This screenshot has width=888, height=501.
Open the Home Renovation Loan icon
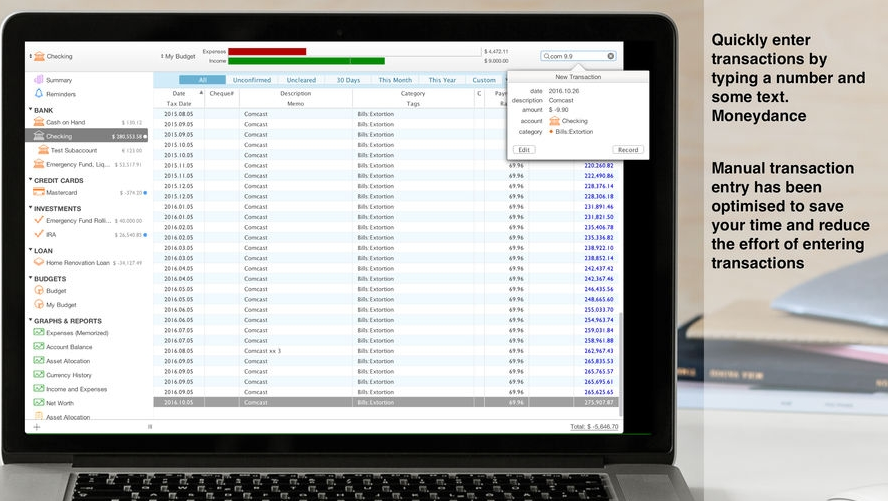coord(39,262)
